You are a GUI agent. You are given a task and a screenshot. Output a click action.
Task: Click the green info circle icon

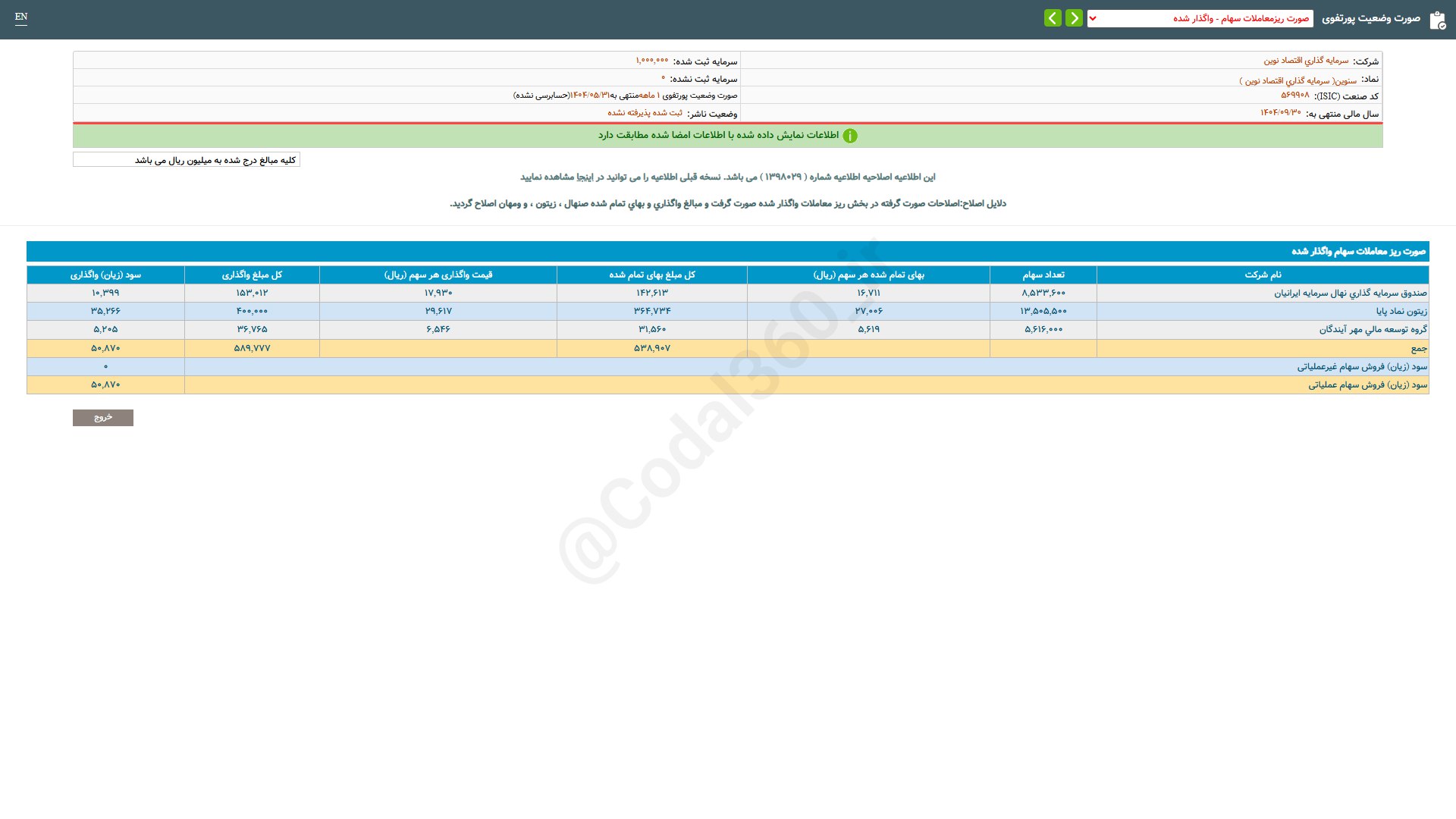point(850,136)
